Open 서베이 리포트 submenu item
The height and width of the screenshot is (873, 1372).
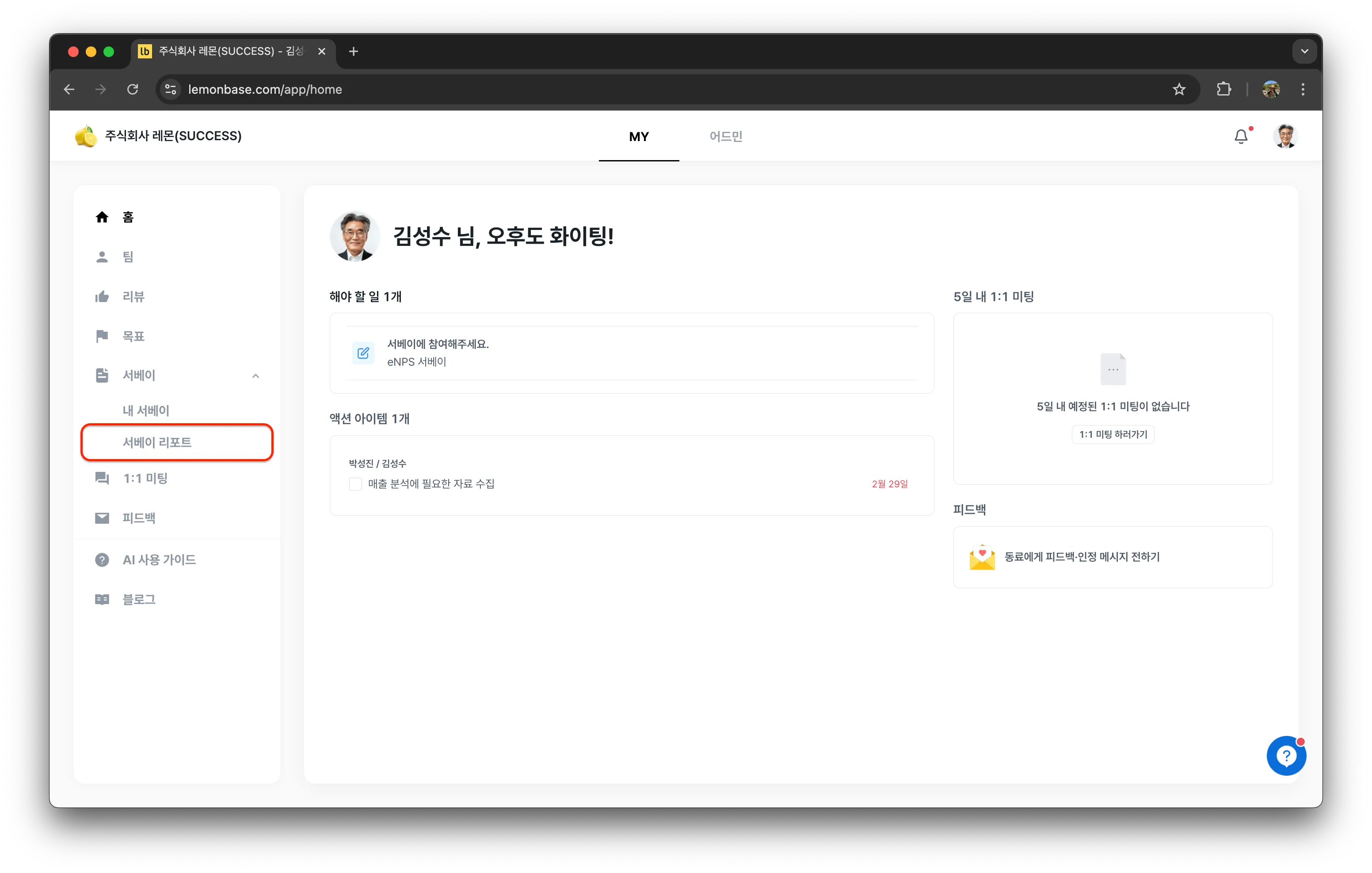[x=177, y=443]
